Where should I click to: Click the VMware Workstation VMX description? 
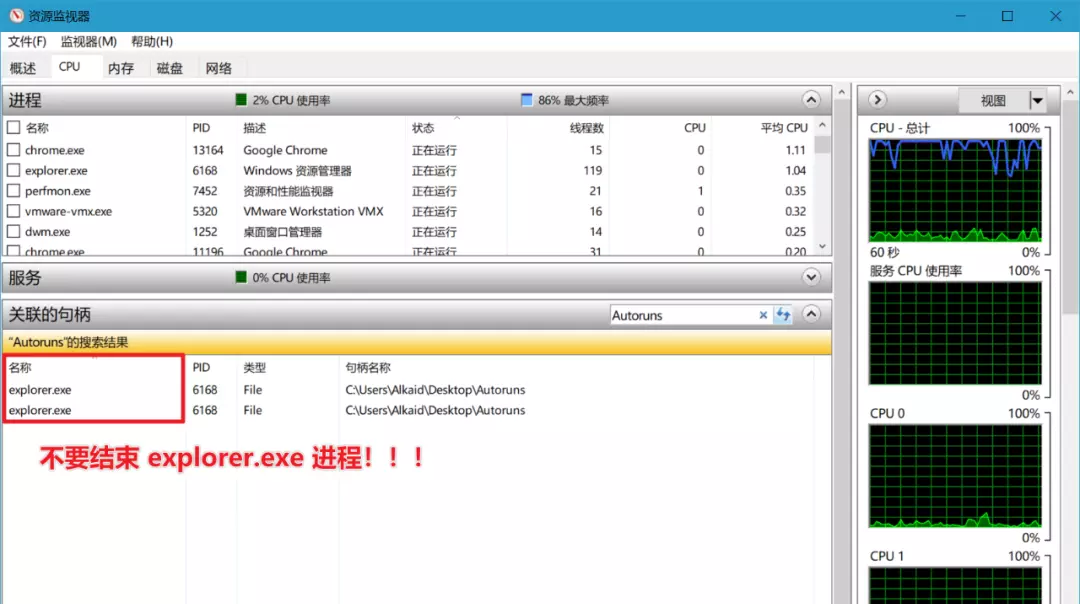(313, 211)
